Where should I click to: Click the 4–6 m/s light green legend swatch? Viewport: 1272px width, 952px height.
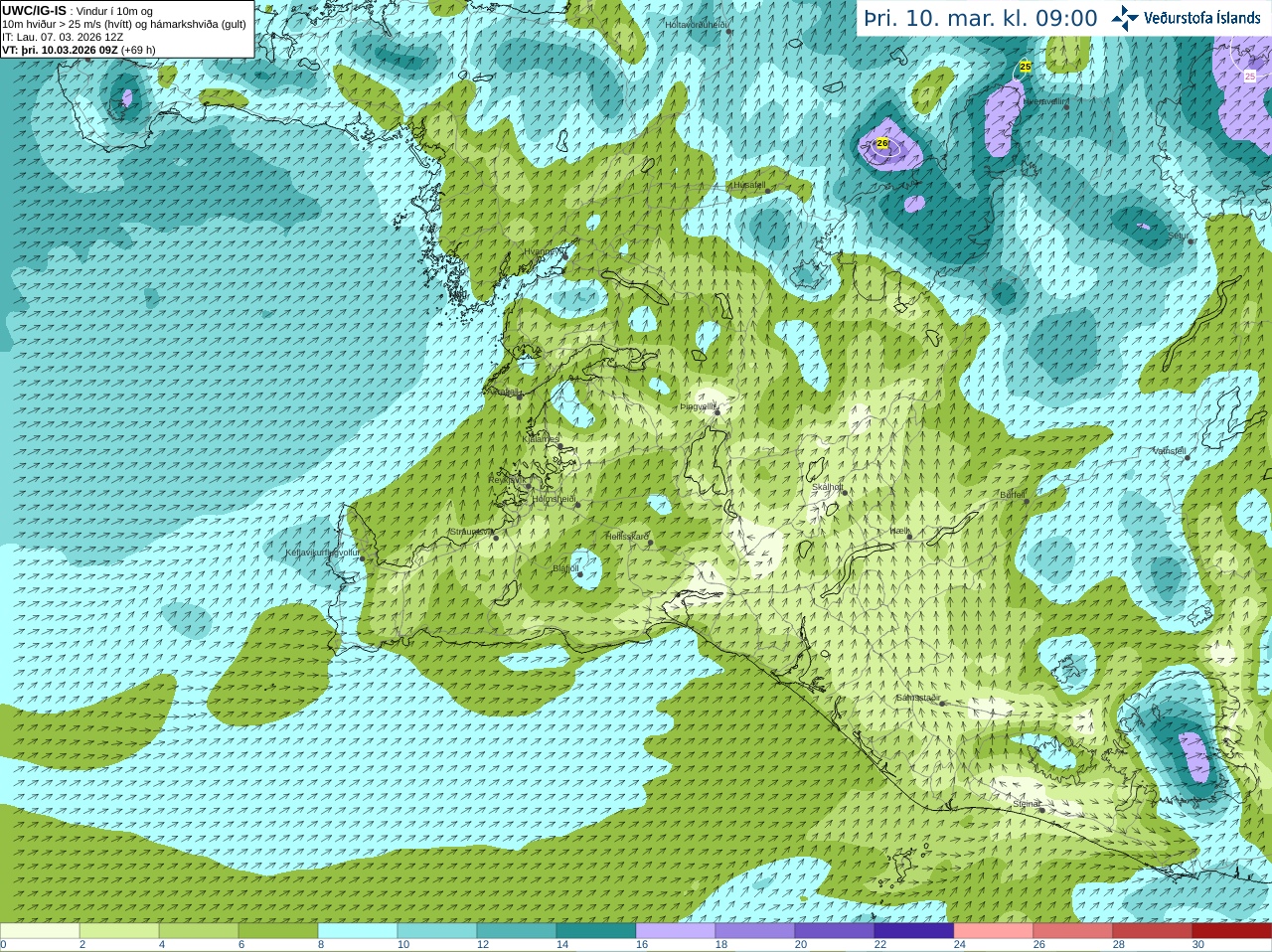click(x=199, y=931)
